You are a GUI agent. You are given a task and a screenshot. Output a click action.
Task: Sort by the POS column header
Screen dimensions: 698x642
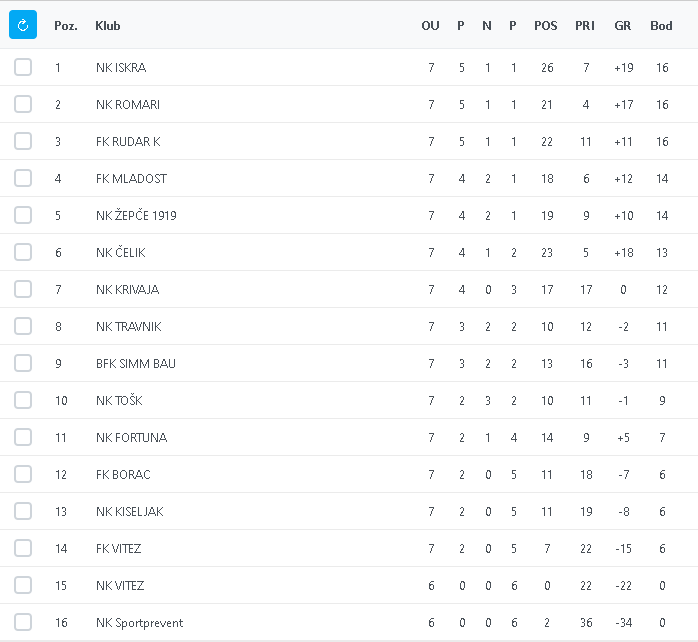(546, 26)
